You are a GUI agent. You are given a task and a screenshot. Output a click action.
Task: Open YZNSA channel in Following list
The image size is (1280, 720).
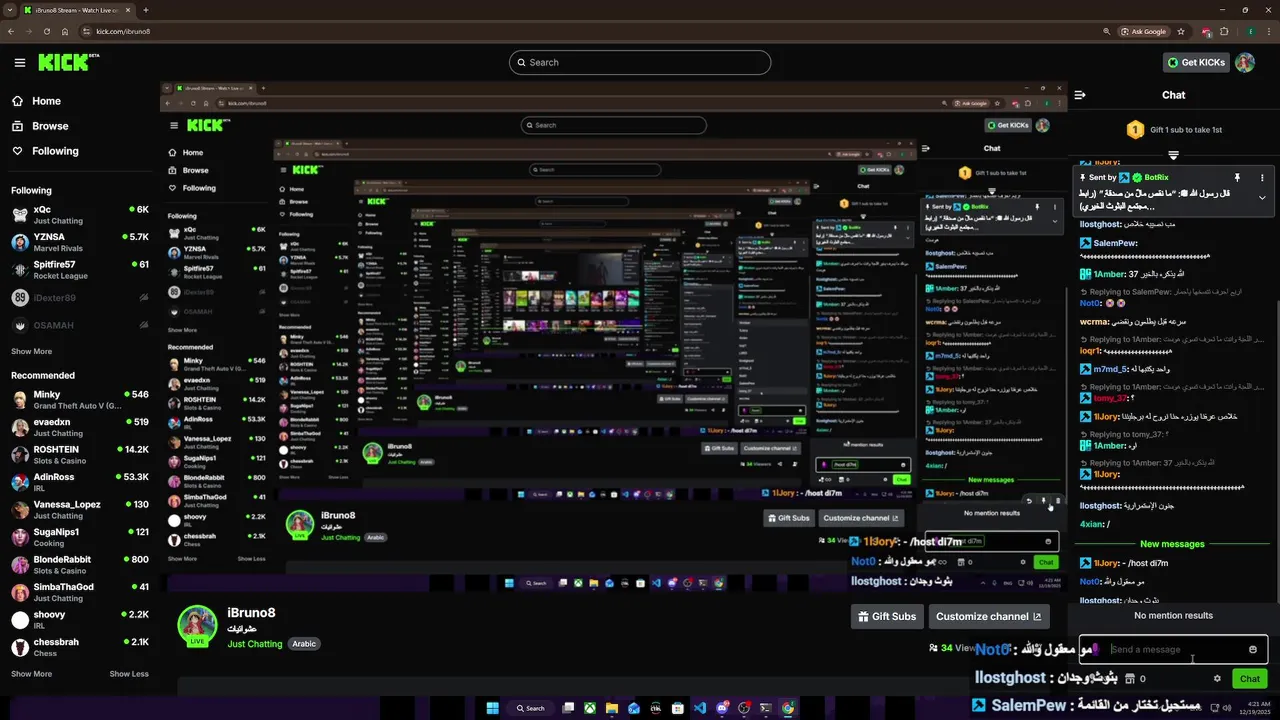[x=80, y=242]
